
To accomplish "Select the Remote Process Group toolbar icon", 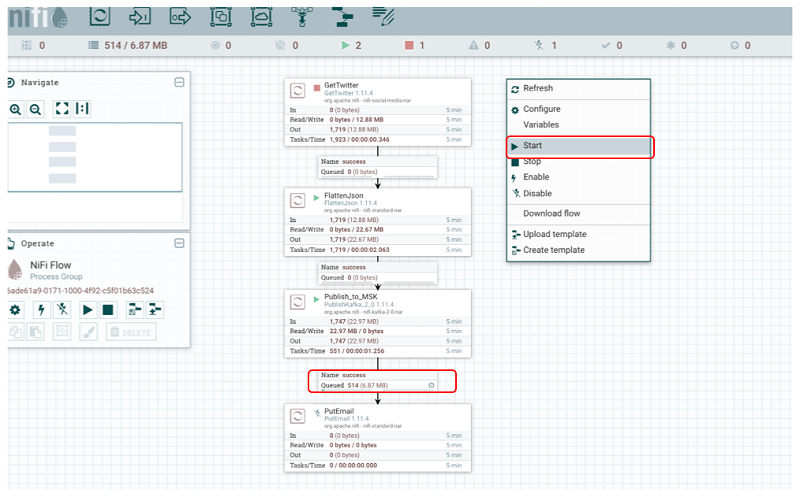I will pyautogui.click(x=261, y=17).
